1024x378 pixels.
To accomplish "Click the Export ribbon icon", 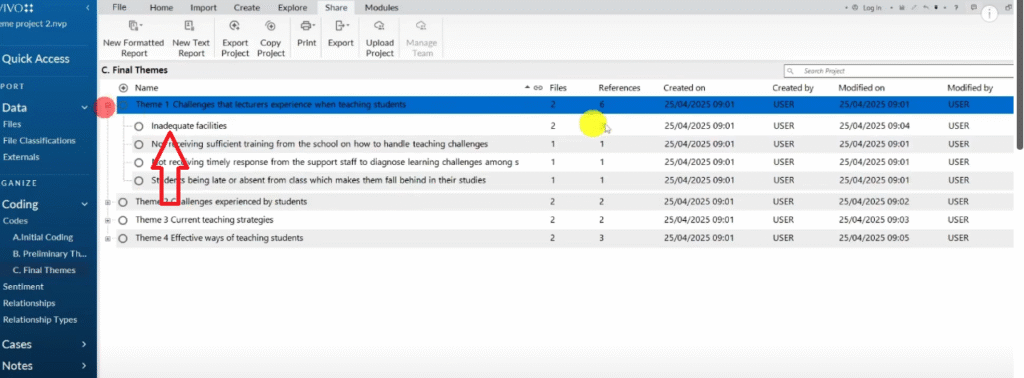I will click(340, 26).
